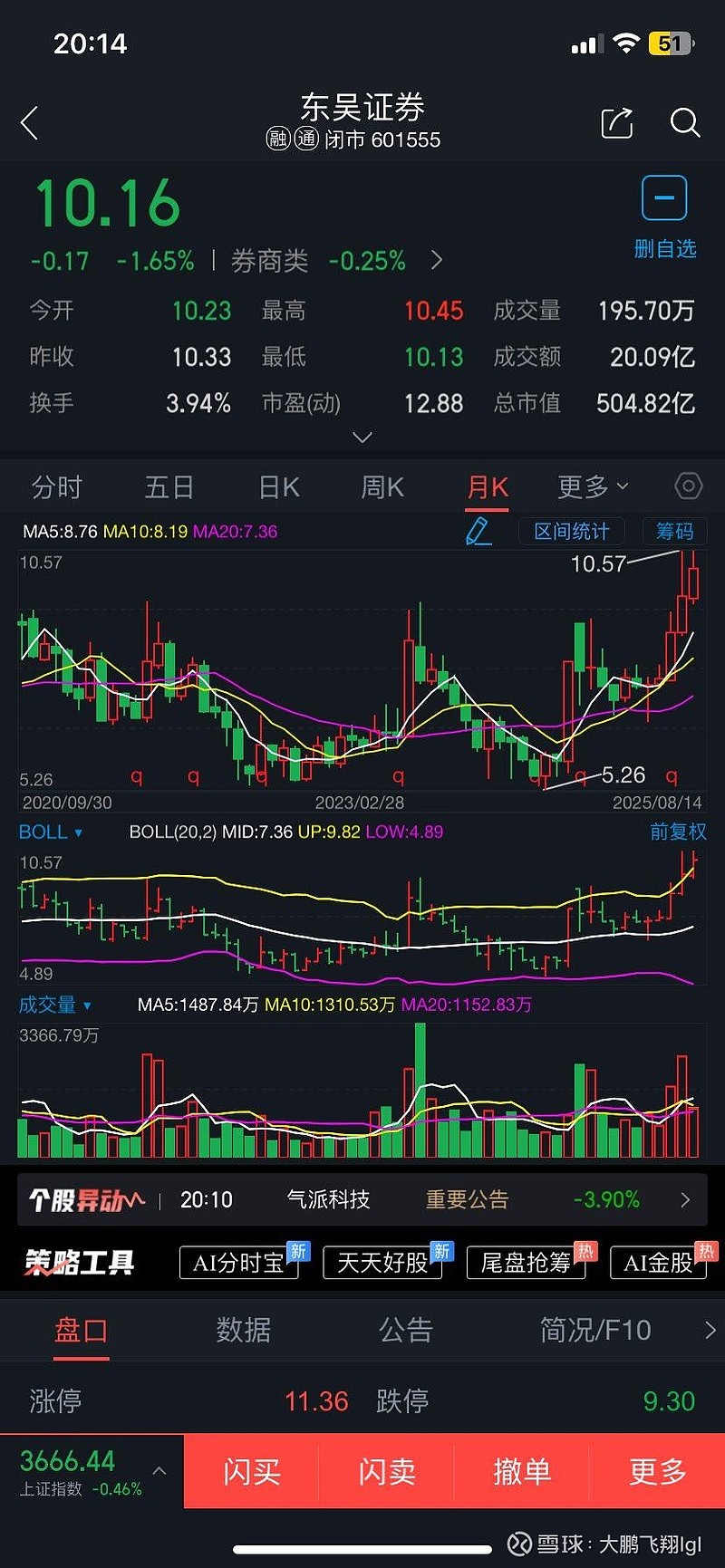The image size is (725, 1568).
Task: Tap the back arrow icon
Action: [30, 123]
